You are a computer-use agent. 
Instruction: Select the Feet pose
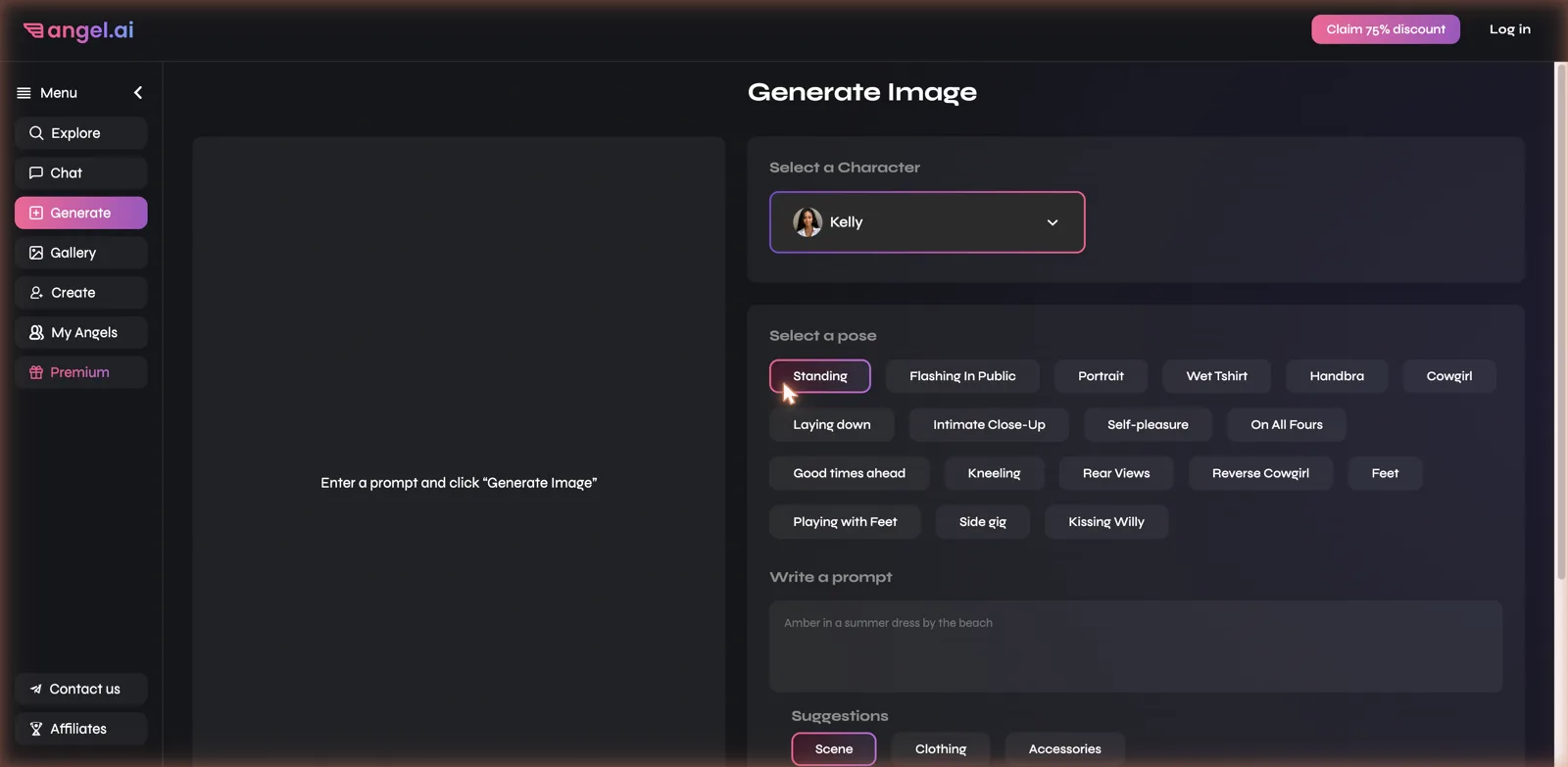point(1385,474)
